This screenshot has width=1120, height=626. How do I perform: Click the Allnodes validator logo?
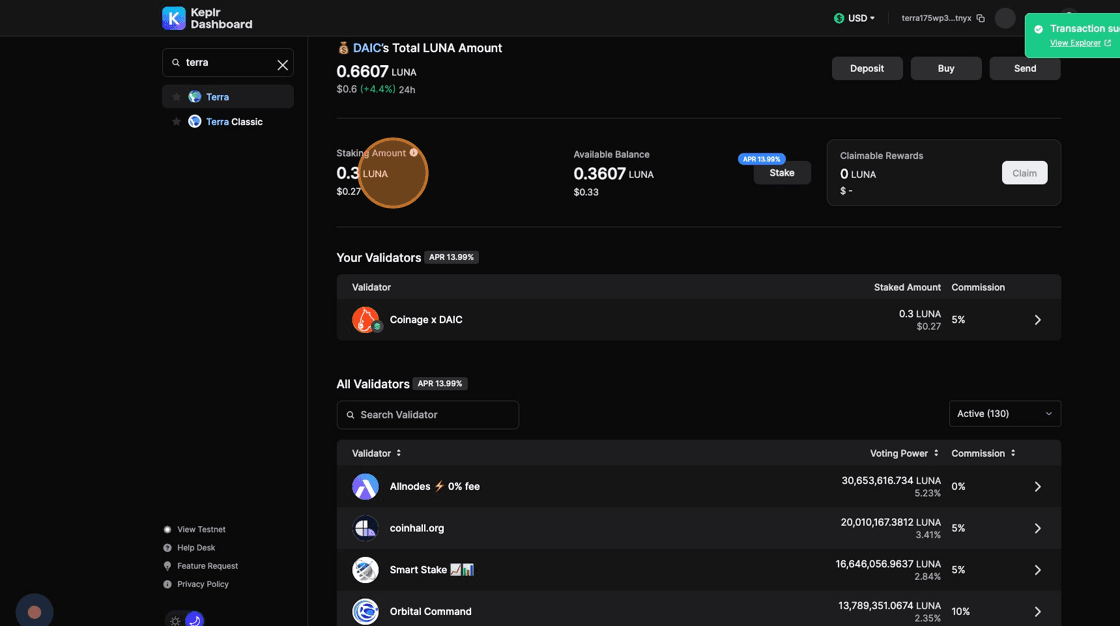coord(365,487)
